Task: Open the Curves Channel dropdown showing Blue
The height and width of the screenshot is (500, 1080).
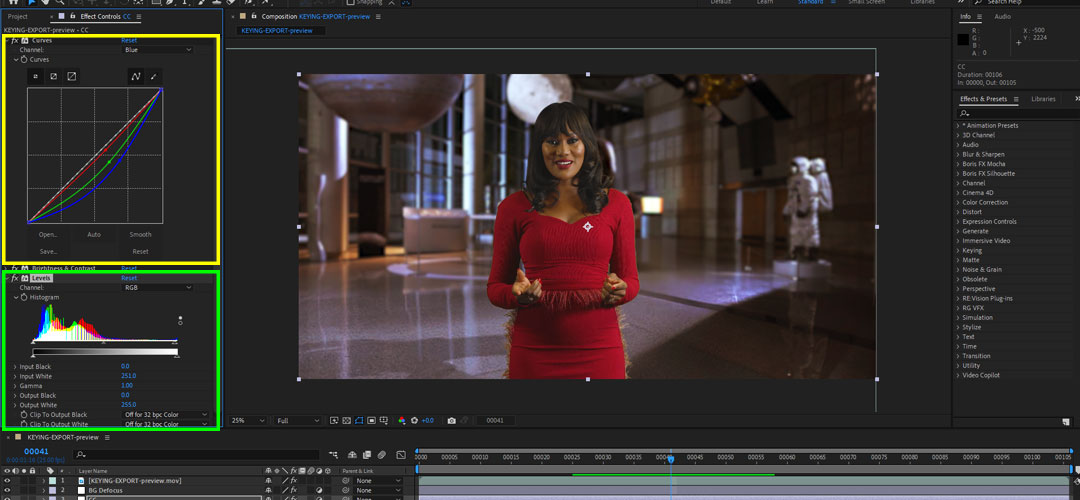Action: pos(158,50)
